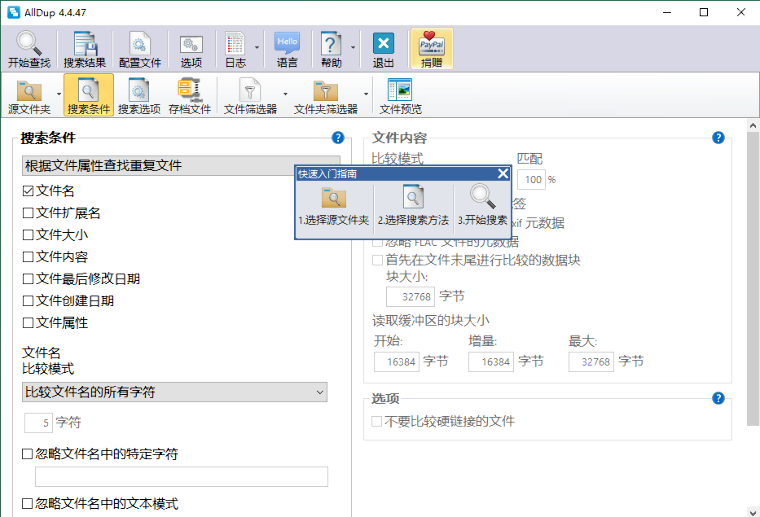The image size is (760, 517).
Task: Uncheck the 文件名 checkbox
Action: pyautogui.click(x=28, y=191)
